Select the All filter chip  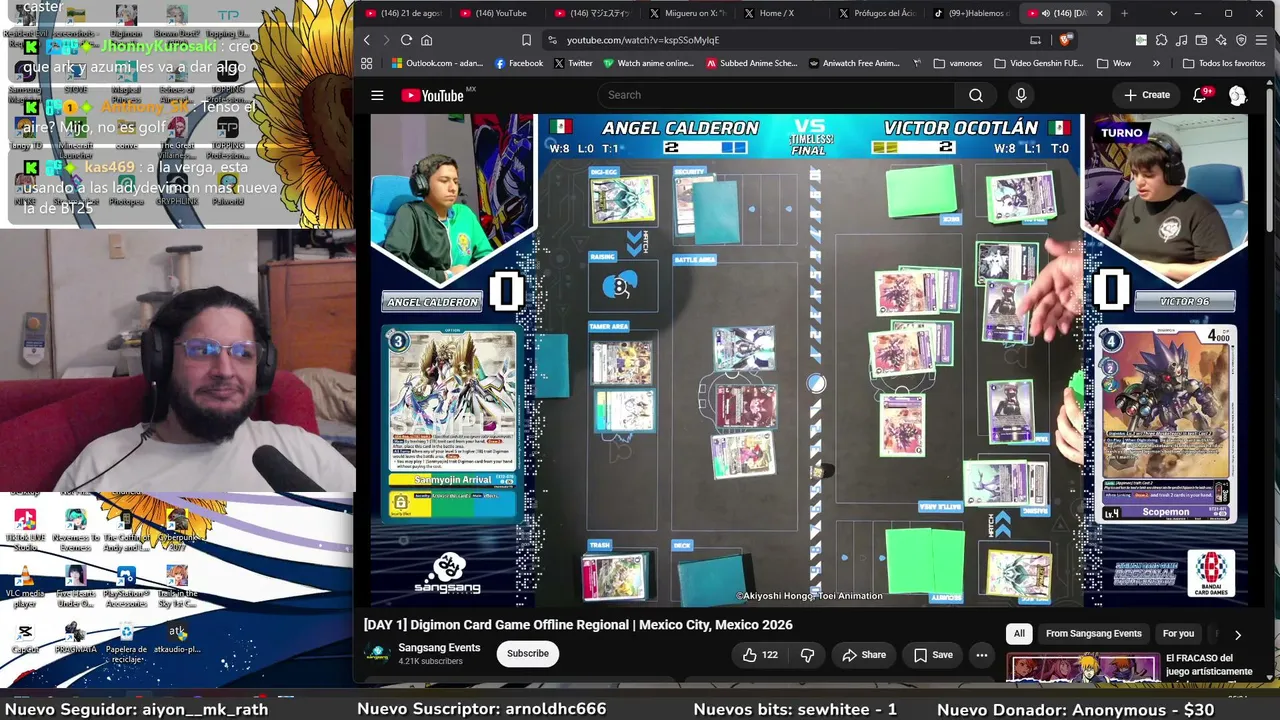(x=1019, y=634)
